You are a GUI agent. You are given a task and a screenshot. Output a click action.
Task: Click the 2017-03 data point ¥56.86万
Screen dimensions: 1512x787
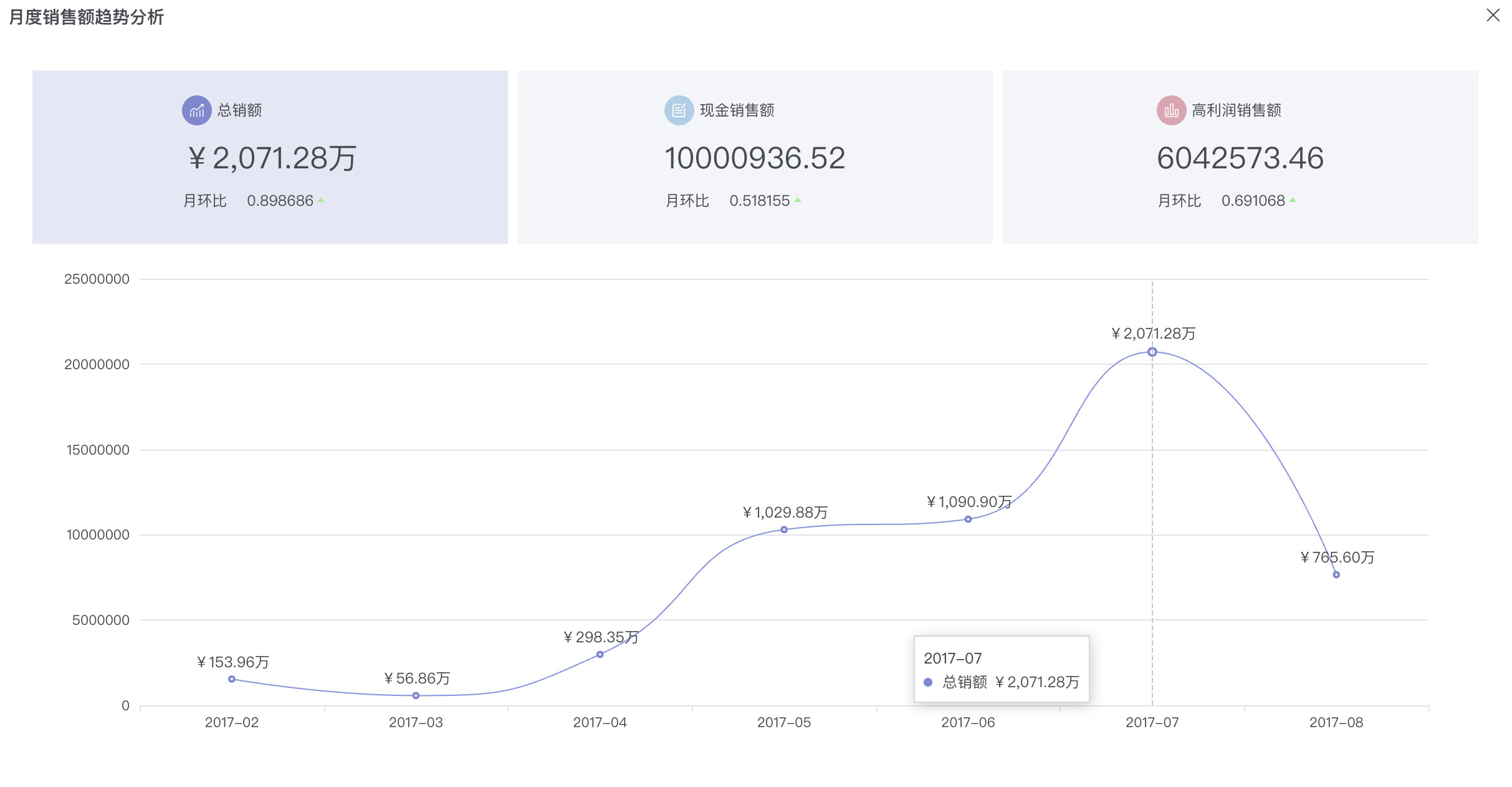tap(416, 695)
